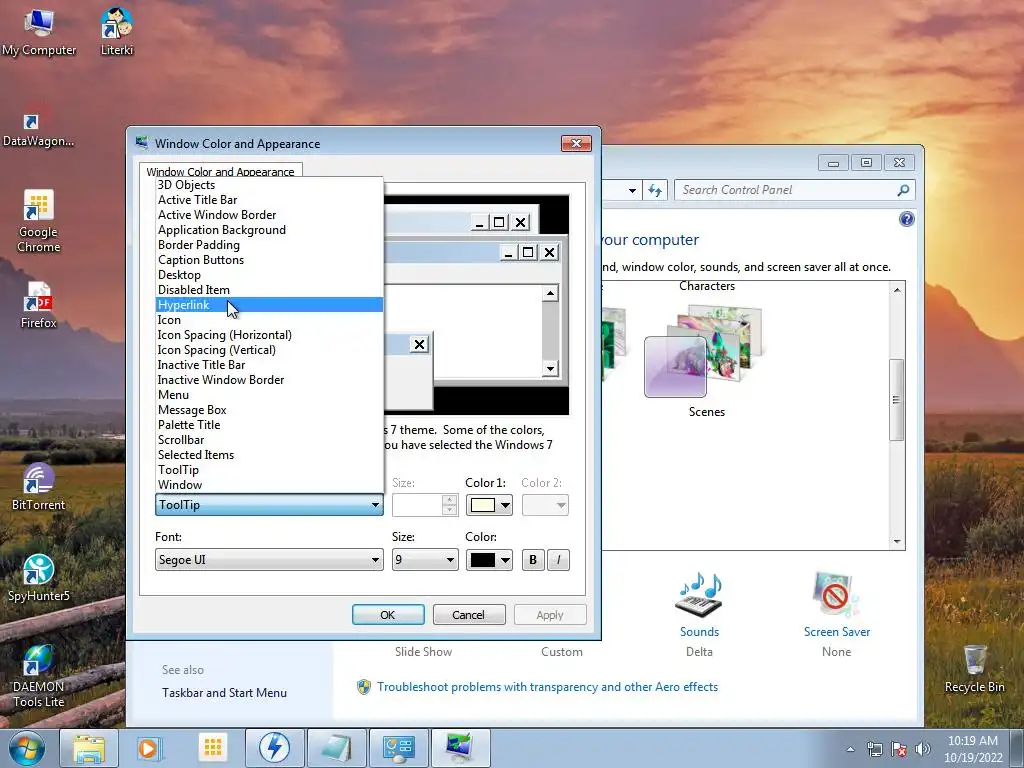Pick Scrollbar from item list

click(269, 440)
